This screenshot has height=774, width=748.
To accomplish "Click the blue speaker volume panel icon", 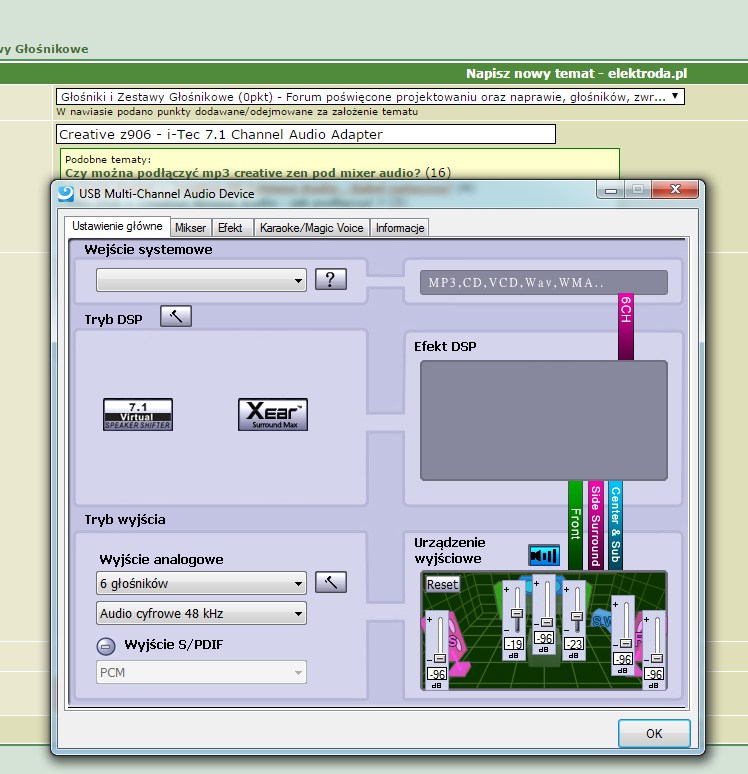I will 544,555.
